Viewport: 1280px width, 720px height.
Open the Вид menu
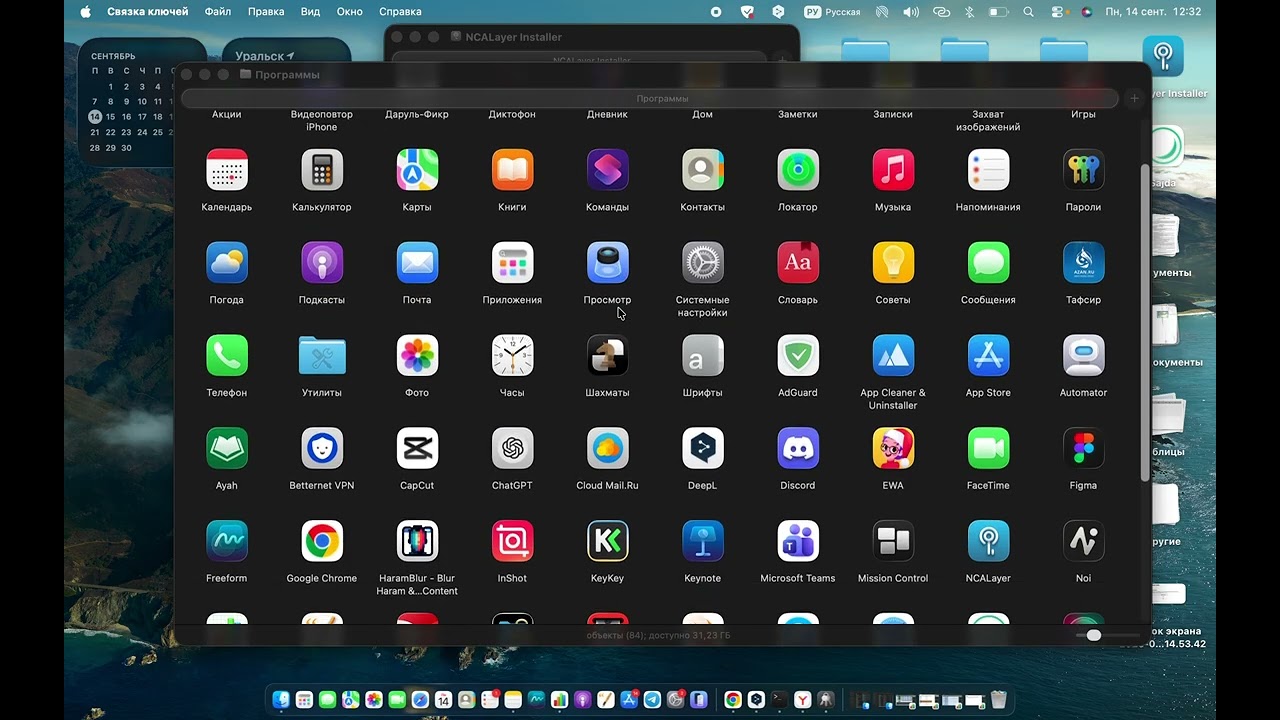tap(310, 12)
